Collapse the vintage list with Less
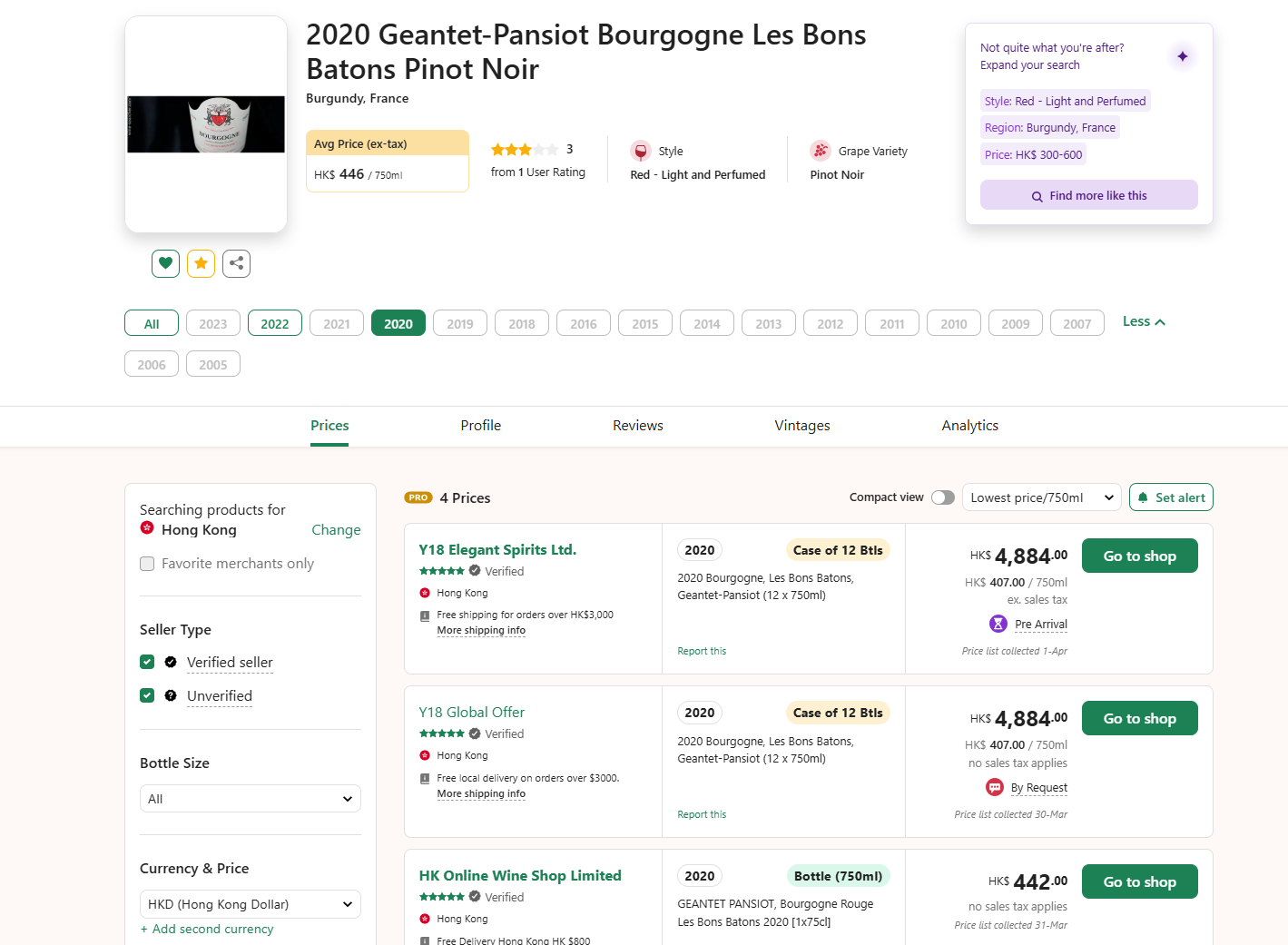1288x945 pixels. click(1143, 321)
